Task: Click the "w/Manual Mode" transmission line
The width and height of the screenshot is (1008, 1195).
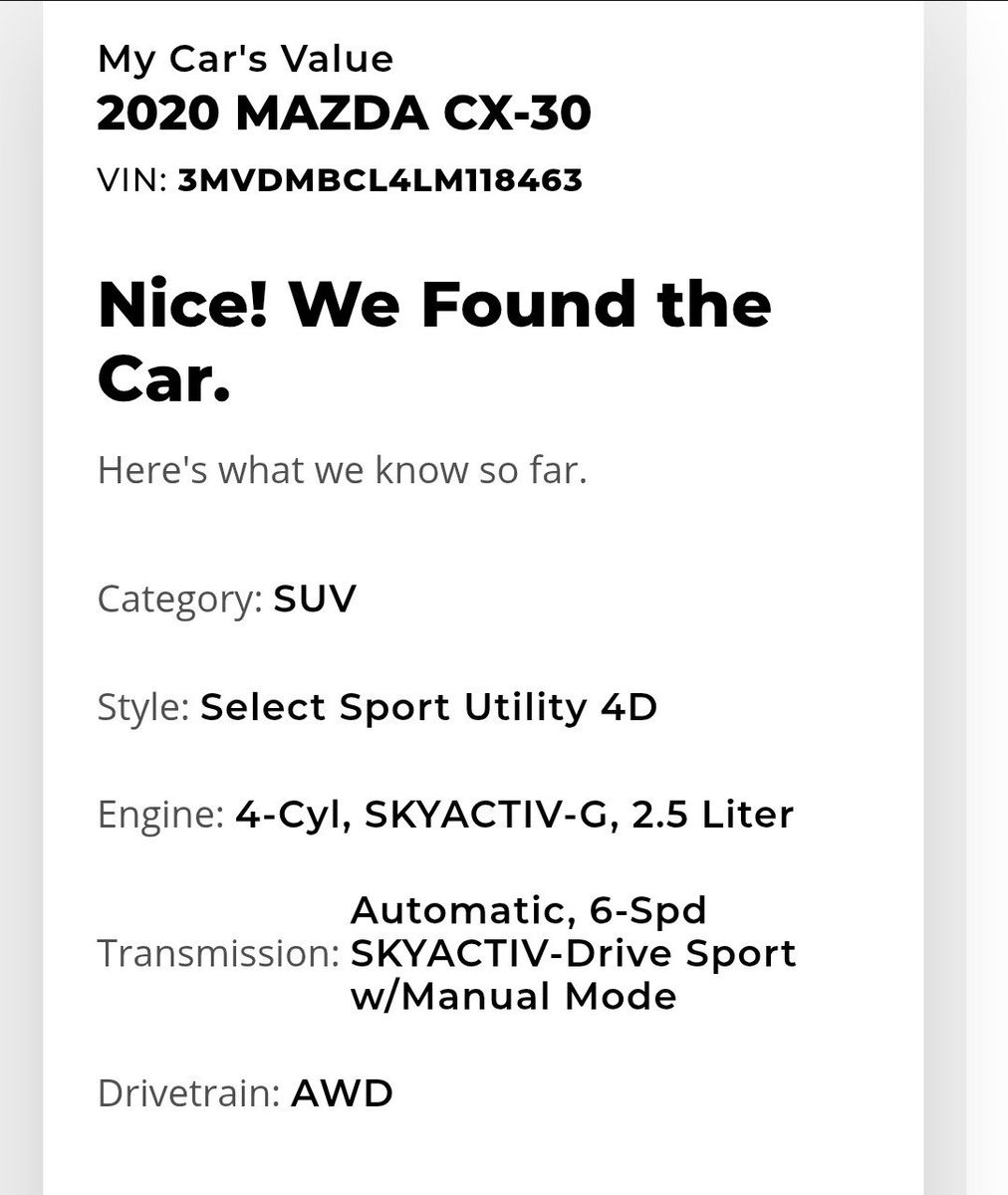Action: point(513,996)
